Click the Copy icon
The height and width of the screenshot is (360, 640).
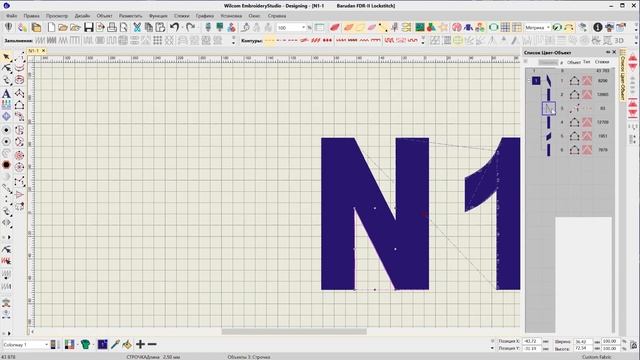pos(149,27)
